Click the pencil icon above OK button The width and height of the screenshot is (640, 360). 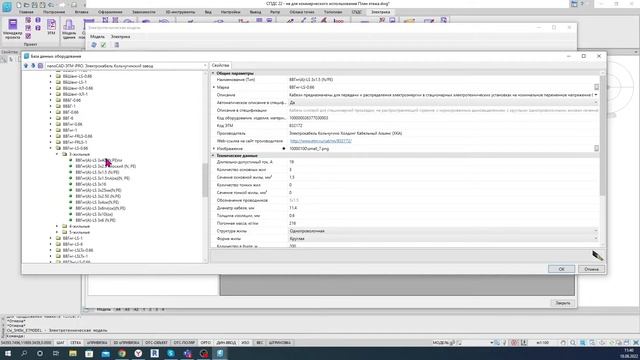click(598, 256)
